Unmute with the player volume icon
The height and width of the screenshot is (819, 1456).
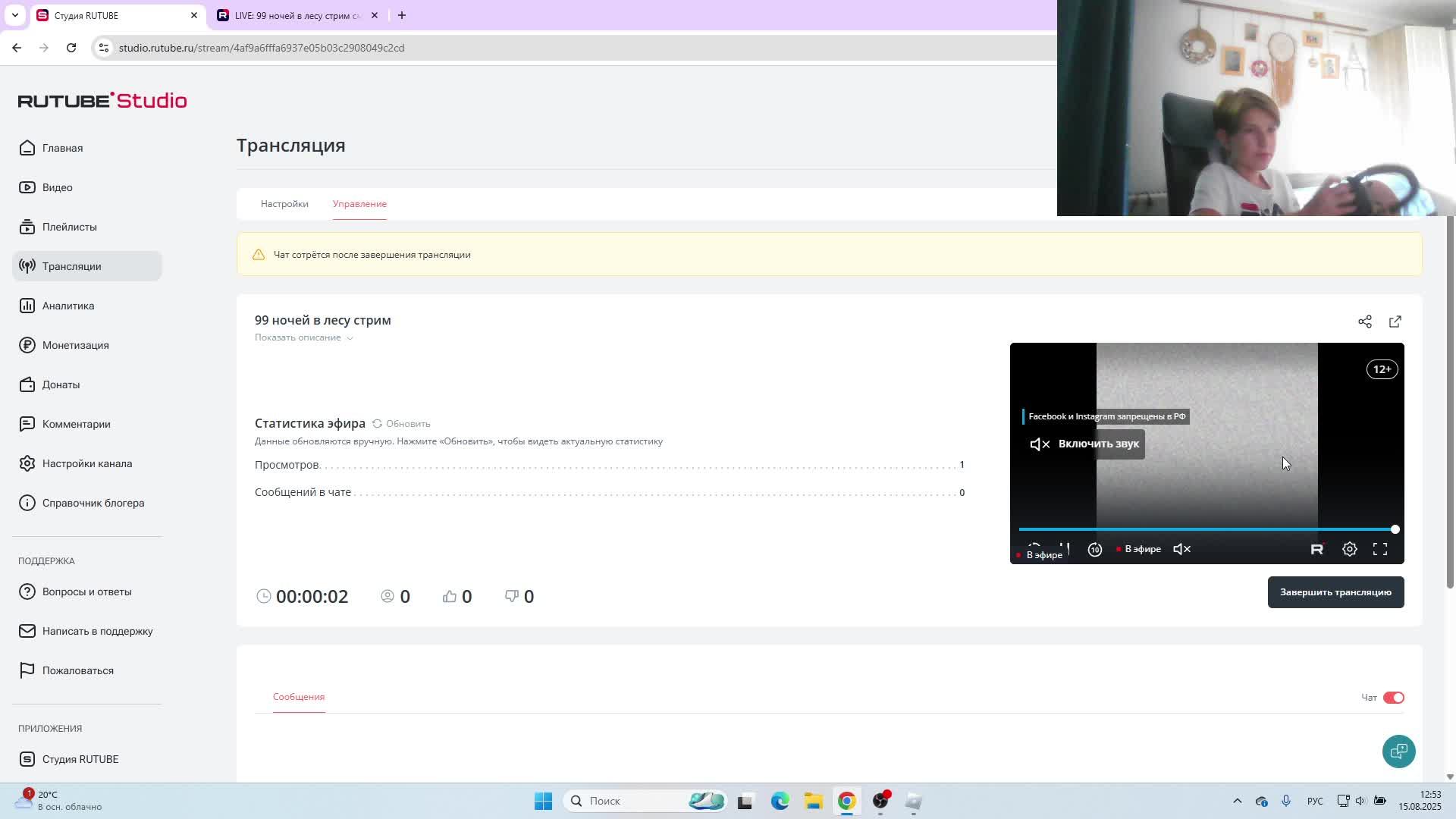(x=1181, y=549)
